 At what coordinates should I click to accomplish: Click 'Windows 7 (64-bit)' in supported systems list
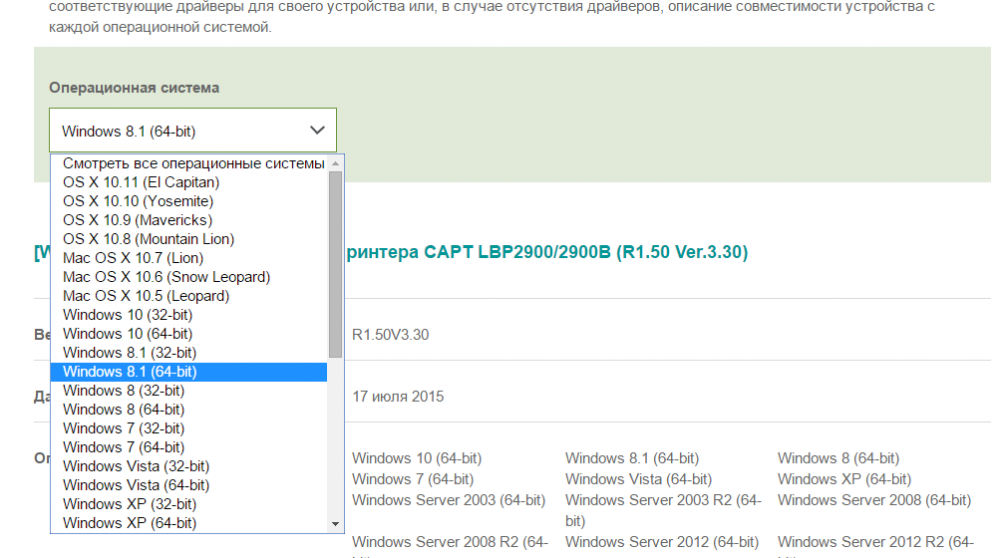(x=413, y=479)
